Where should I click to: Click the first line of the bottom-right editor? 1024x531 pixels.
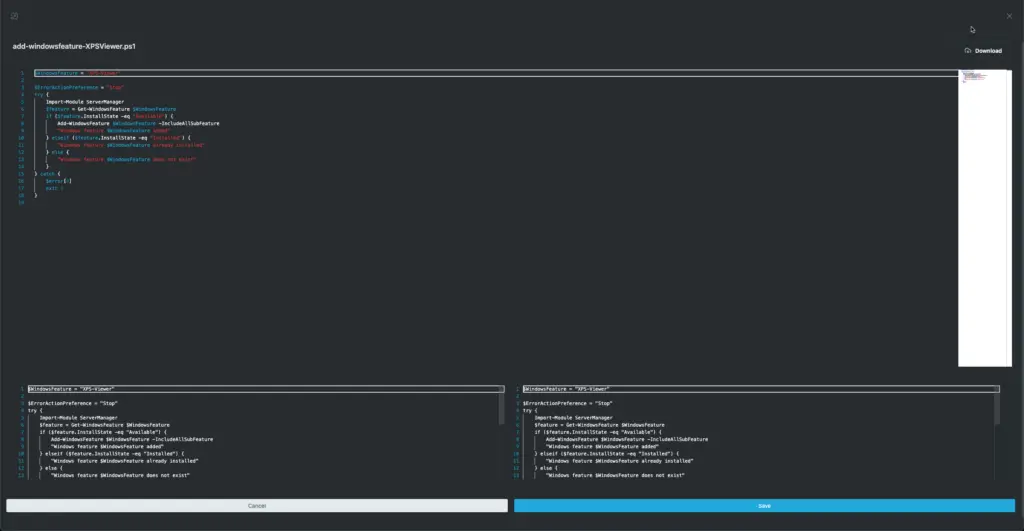(x=761, y=389)
